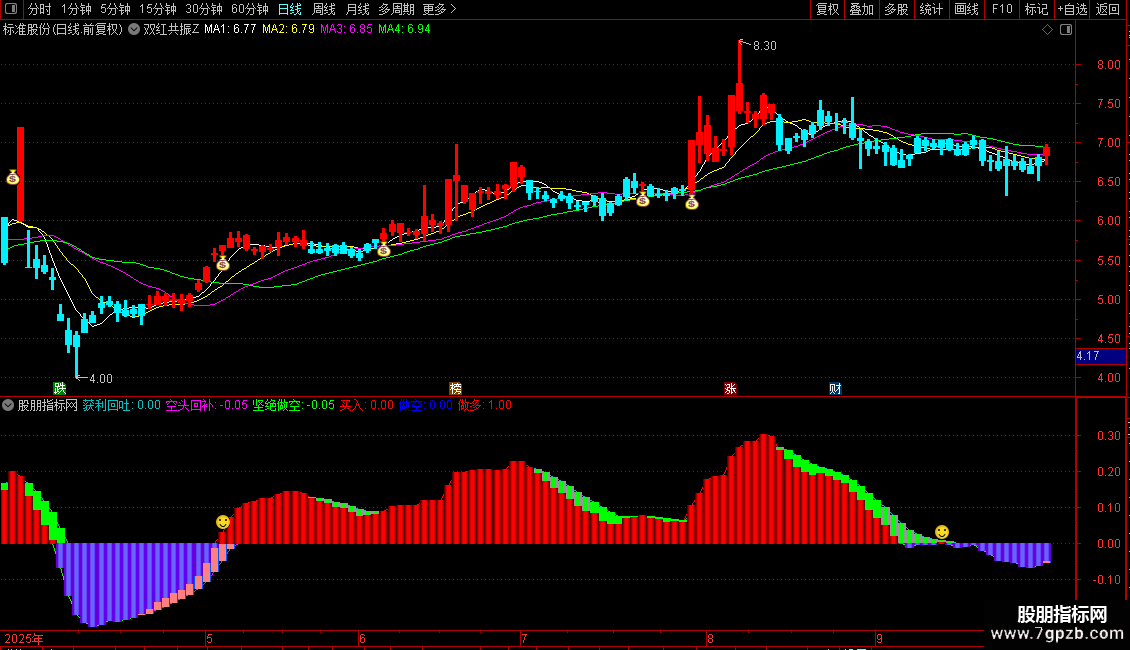Switch to the 5分钟 period
This screenshot has height=650, width=1130.
pyautogui.click(x=115, y=9)
